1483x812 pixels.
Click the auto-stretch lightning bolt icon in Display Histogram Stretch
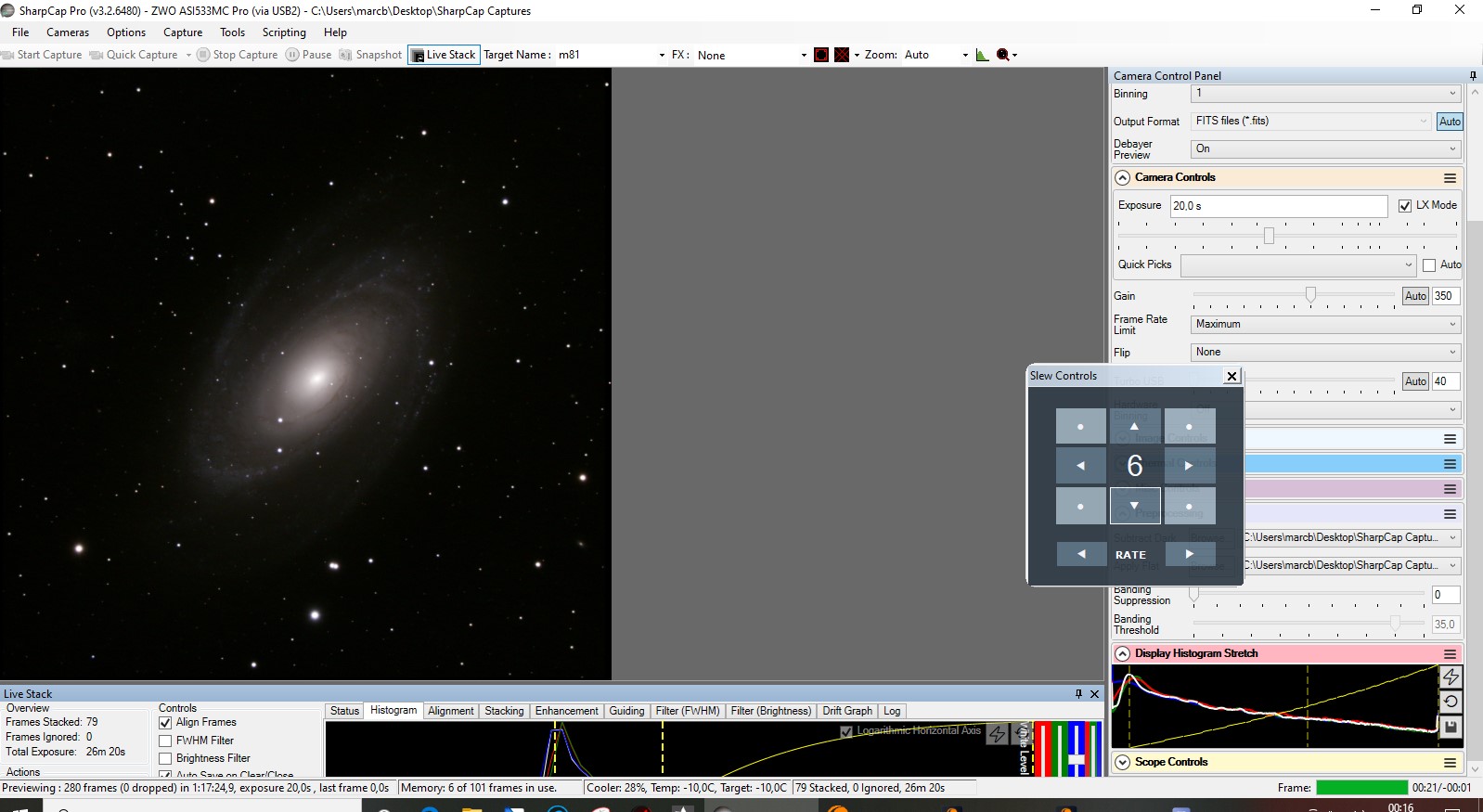(1451, 677)
